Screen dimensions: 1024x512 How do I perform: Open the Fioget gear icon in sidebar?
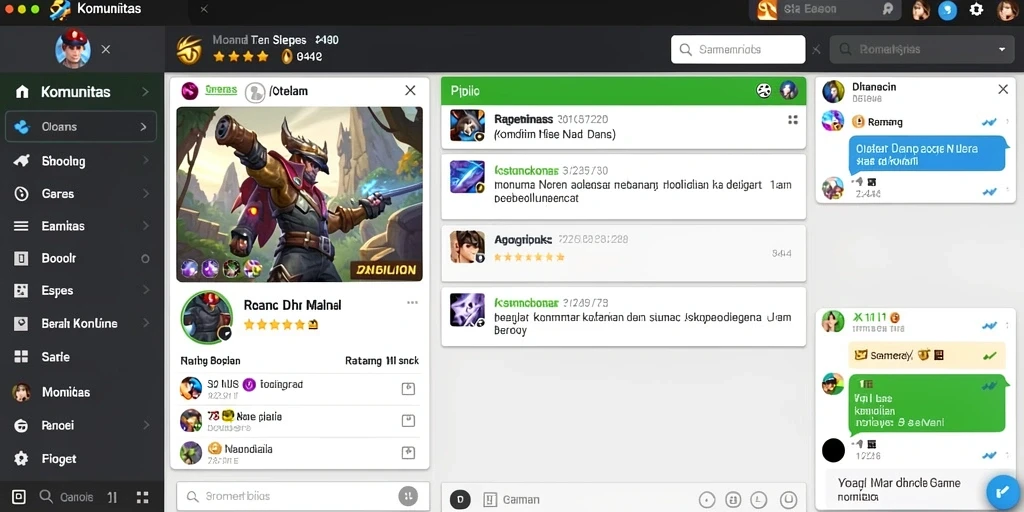[x=22, y=458]
